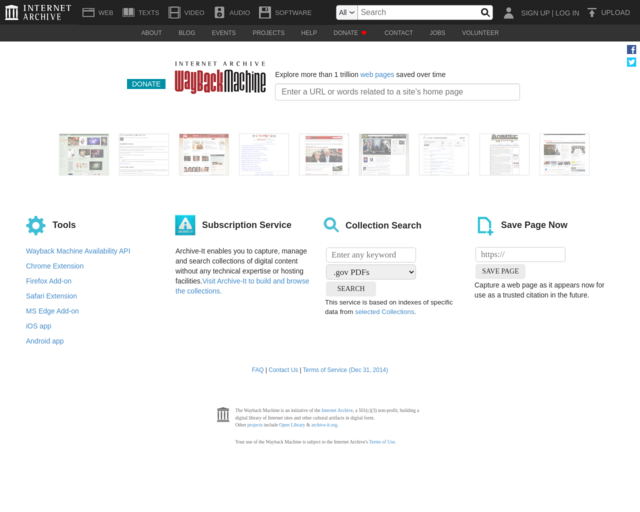The height and width of the screenshot is (512, 640).
Task: Open the All search scope dropdown
Action: point(347,13)
